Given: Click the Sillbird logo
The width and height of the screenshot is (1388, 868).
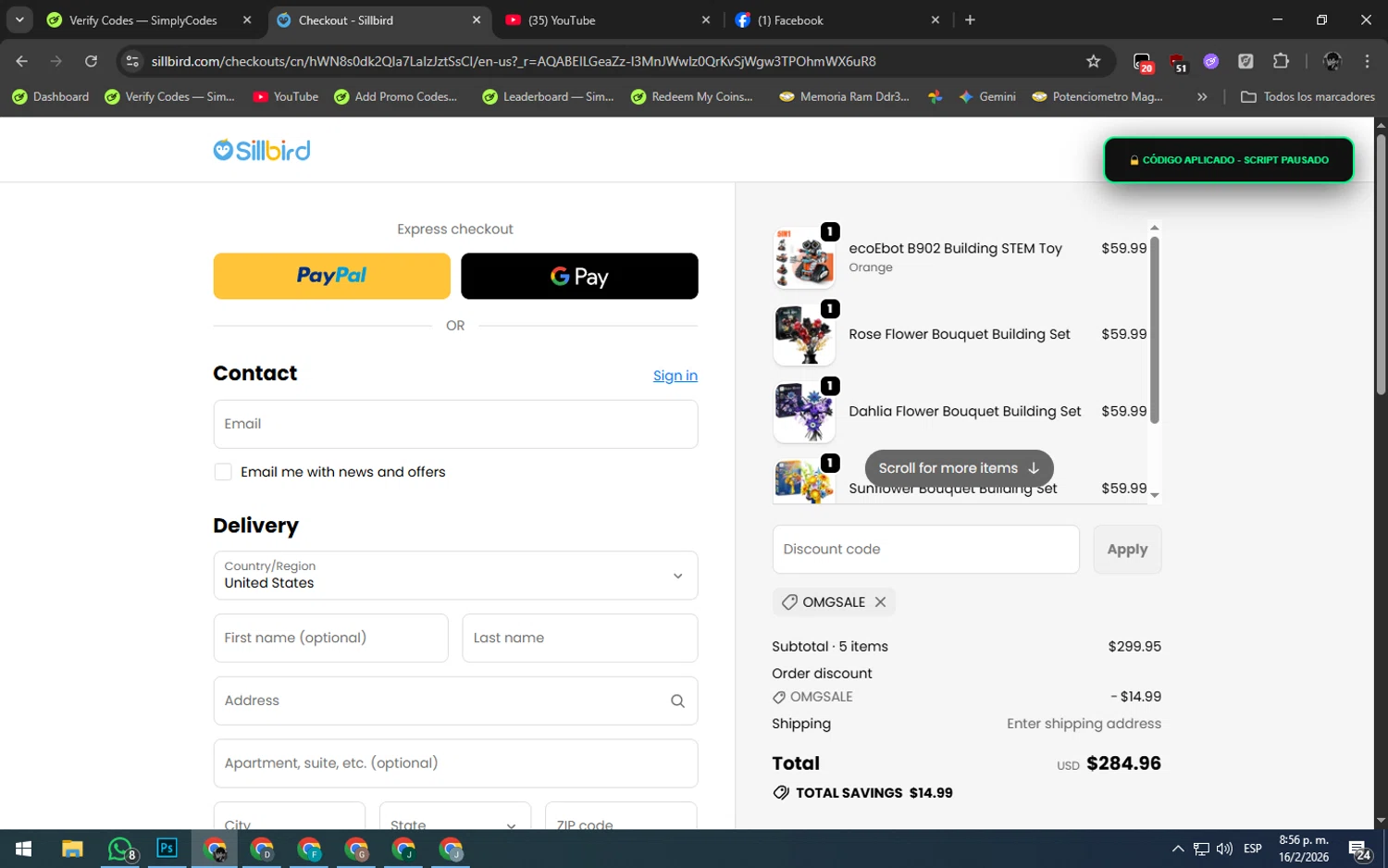Looking at the screenshot, I should [262, 150].
